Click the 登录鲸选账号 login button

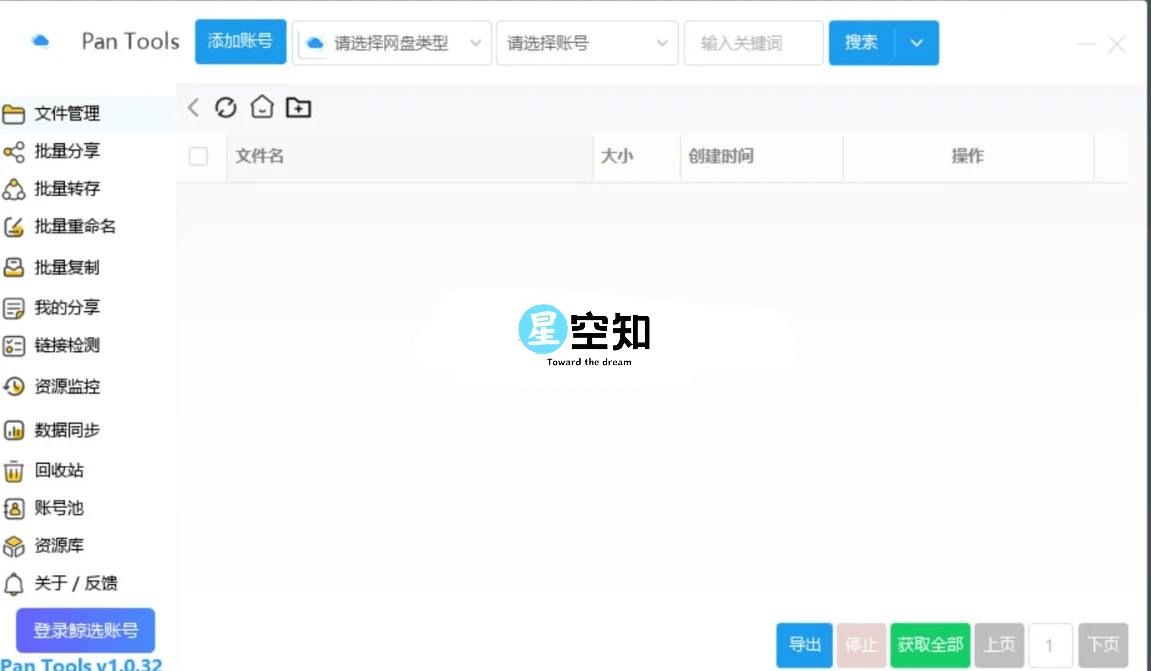click(87, 630)
